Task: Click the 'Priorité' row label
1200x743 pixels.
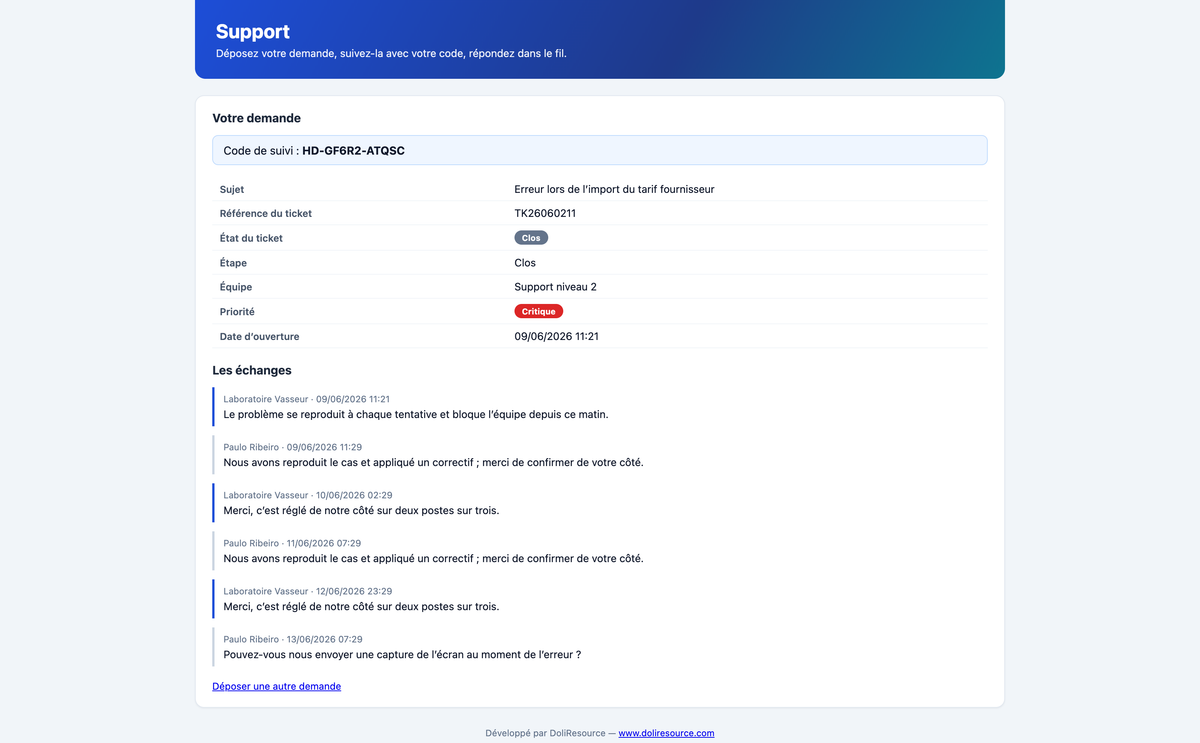Action: coord(237,312)
